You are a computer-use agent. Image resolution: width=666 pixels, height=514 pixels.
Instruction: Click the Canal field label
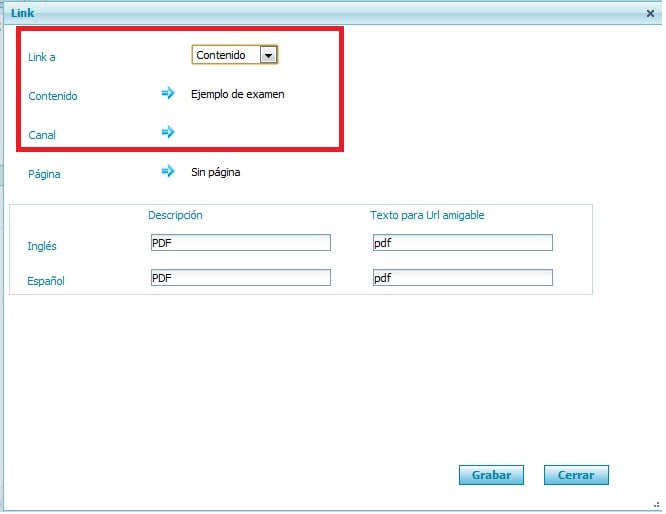coord(42,135)
